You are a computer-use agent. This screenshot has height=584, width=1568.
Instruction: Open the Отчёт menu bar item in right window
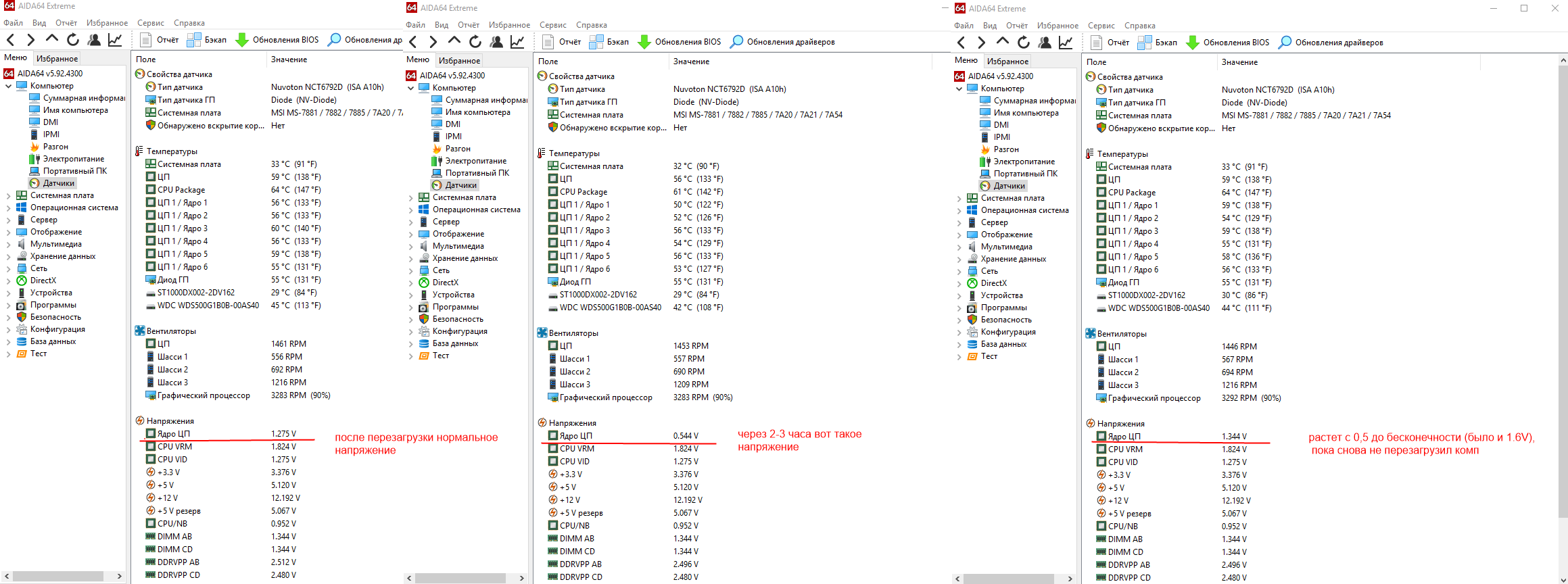click(1017, 26)
